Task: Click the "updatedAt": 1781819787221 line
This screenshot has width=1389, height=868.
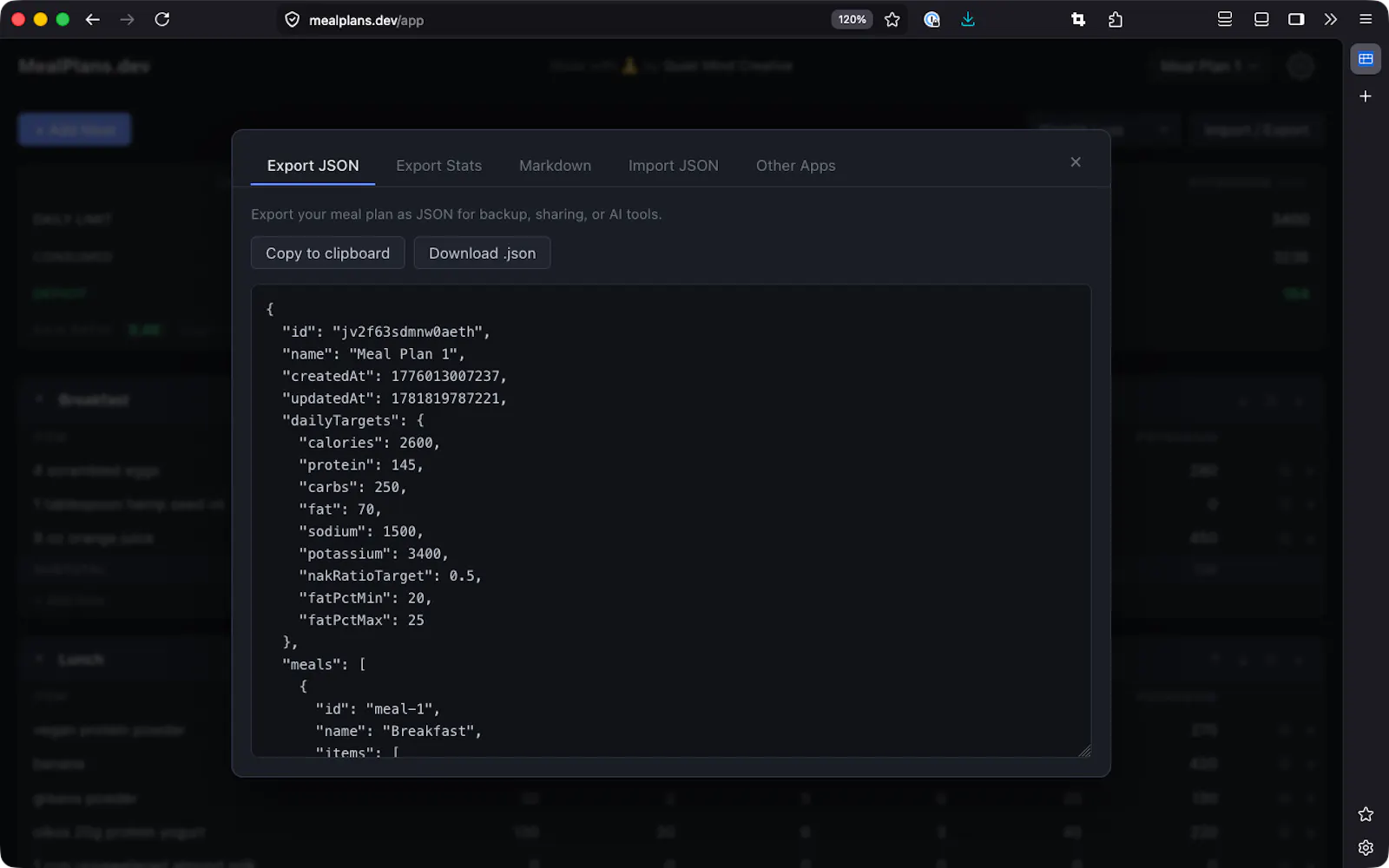Action: [394, 398]
